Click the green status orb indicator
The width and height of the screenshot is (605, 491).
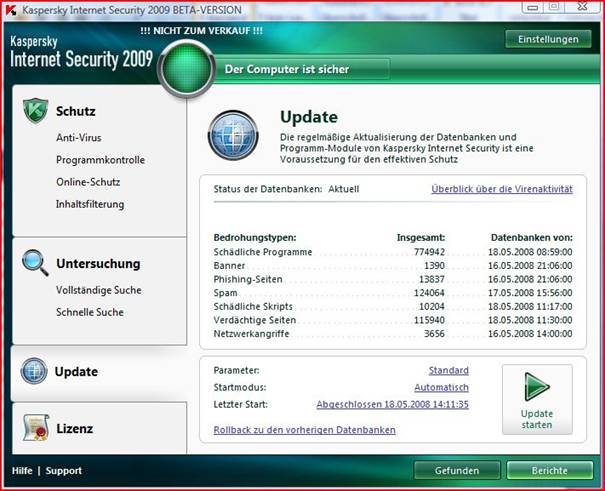(x=186, y=68)
